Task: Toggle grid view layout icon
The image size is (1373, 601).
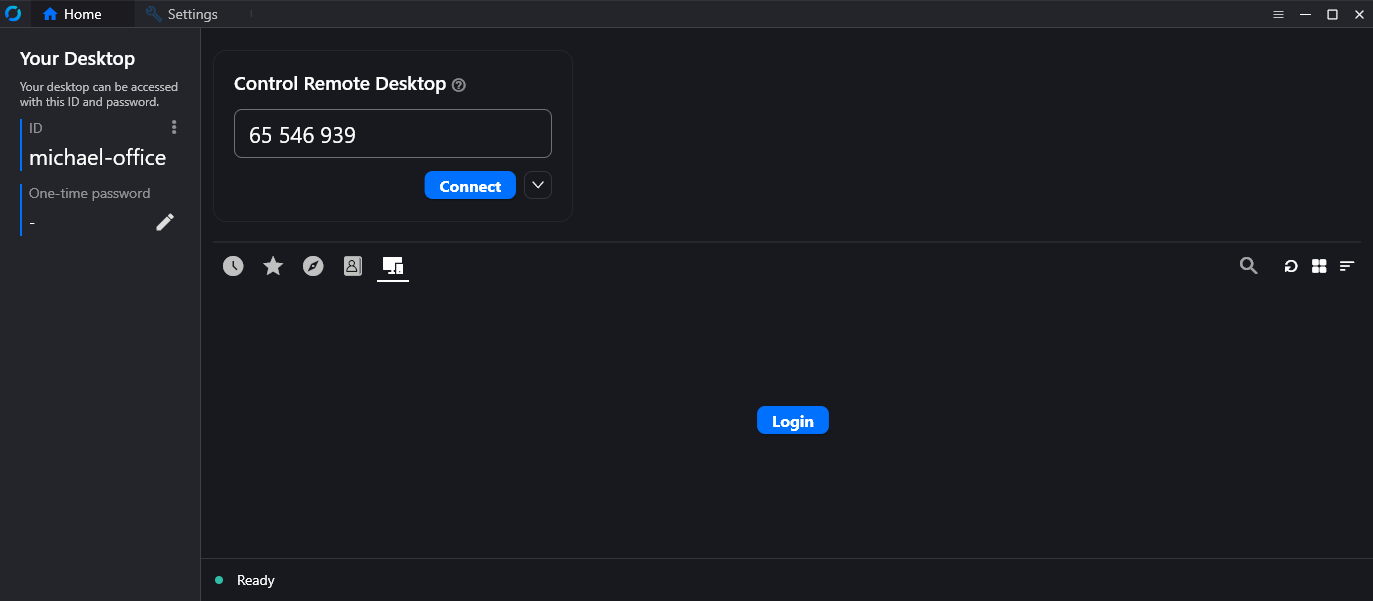Action: 1319,266
